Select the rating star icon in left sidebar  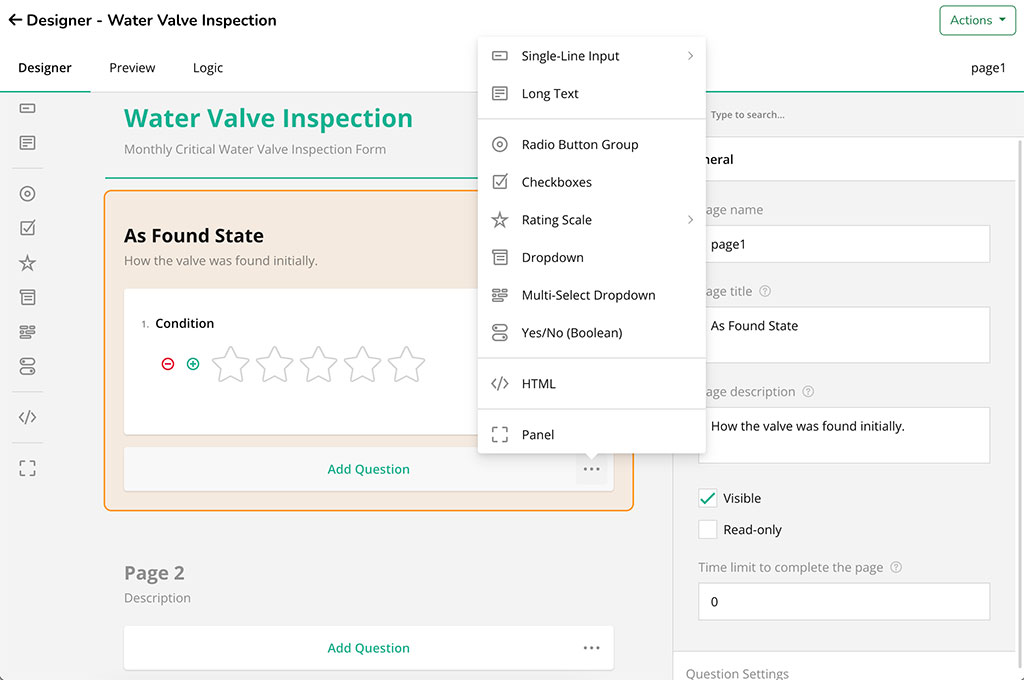click(28, 264)
